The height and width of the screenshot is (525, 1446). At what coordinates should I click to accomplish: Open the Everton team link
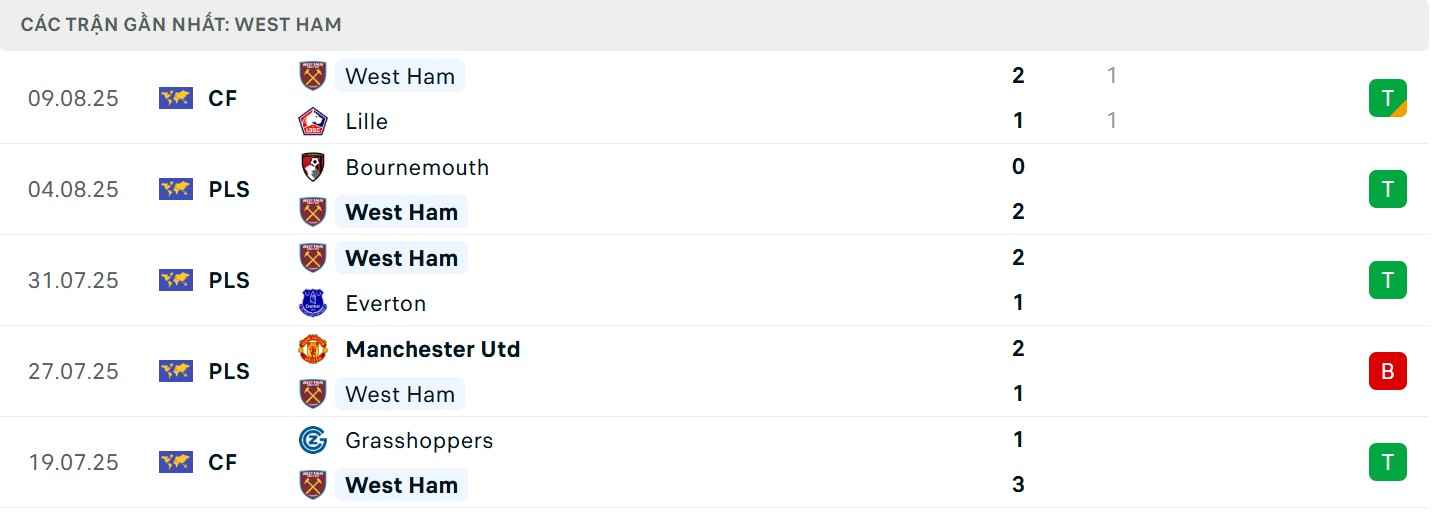[x=385, y=303]
